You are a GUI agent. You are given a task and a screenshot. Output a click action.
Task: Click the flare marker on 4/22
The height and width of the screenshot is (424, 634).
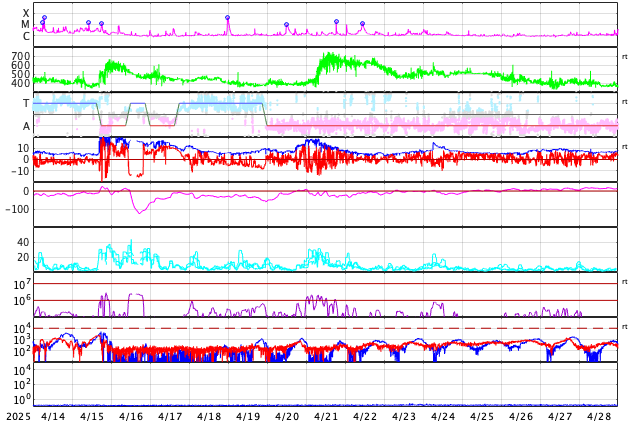[x=363, y=23]
